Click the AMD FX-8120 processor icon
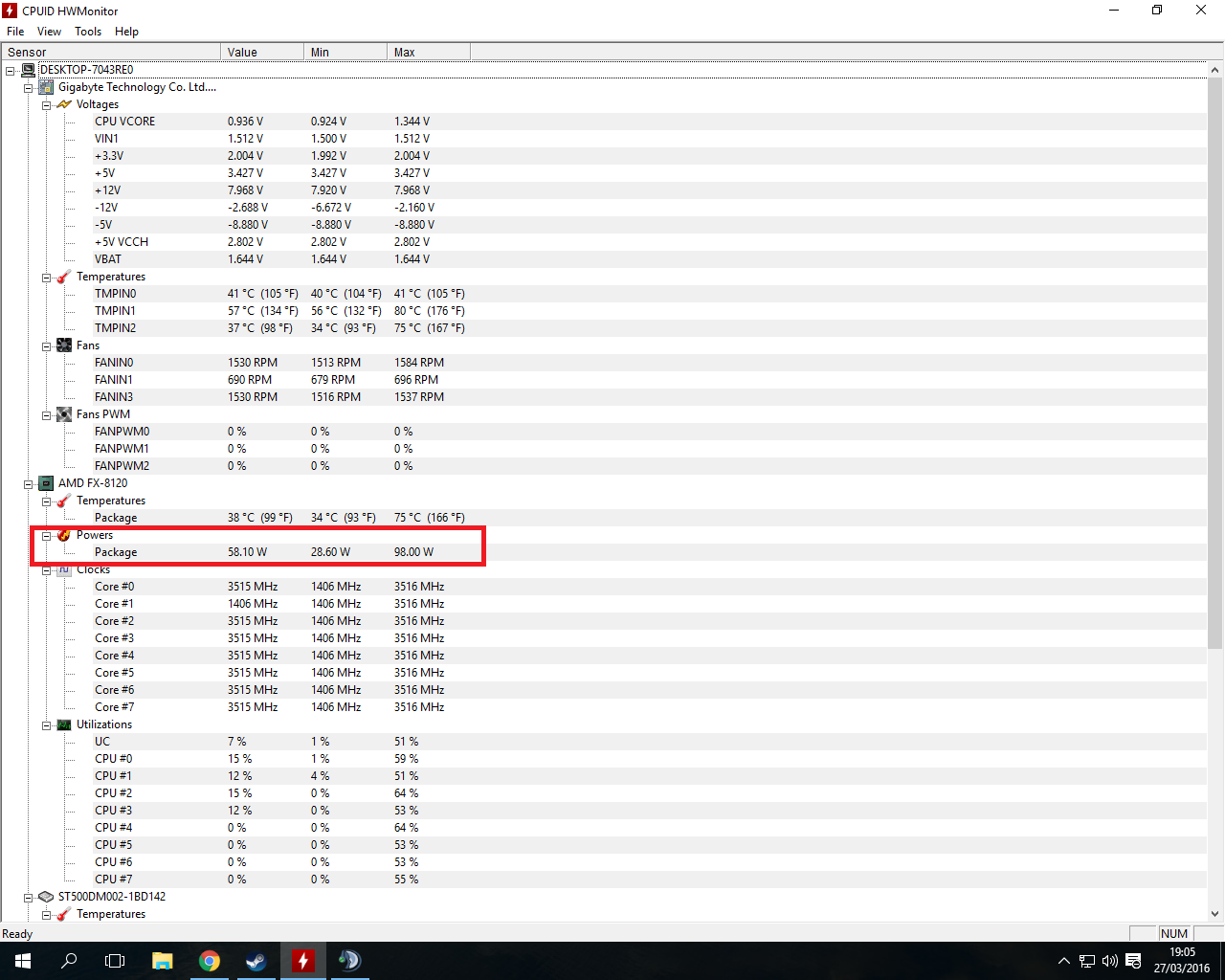Screen dimensions: 1225x980 coord(46,483)
